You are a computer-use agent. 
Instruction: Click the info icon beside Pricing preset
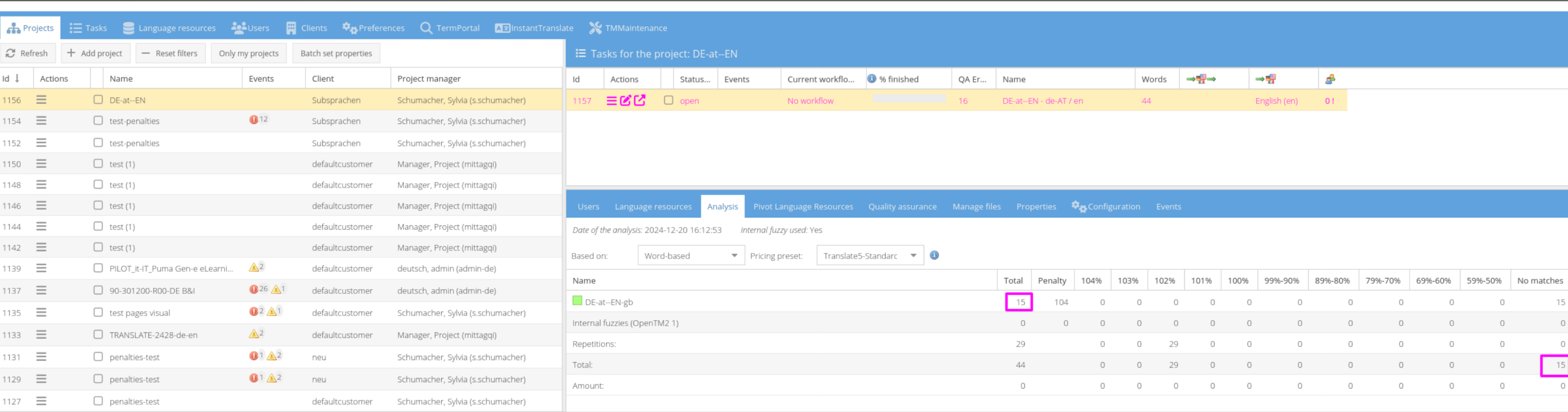[x=934, y=255]
